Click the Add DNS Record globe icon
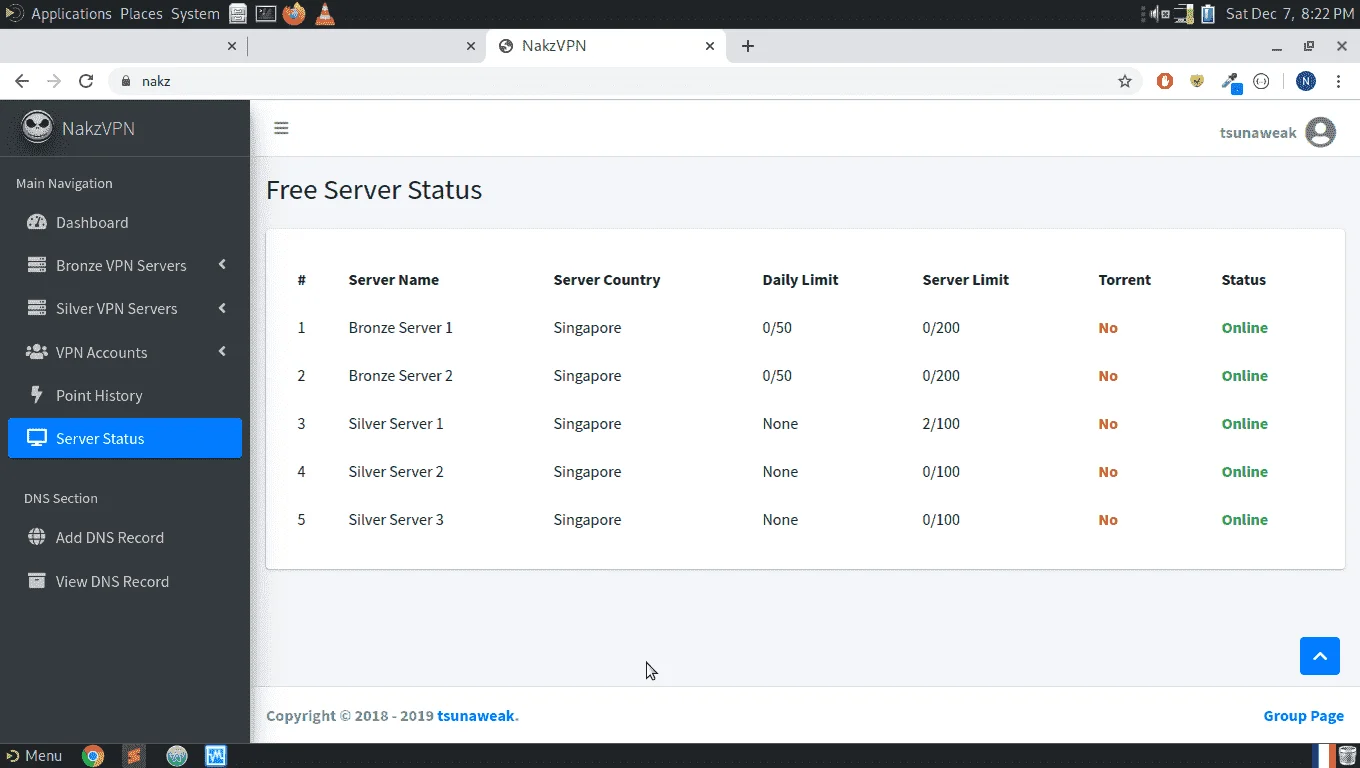1360x768 pixels. pos(37,537)
